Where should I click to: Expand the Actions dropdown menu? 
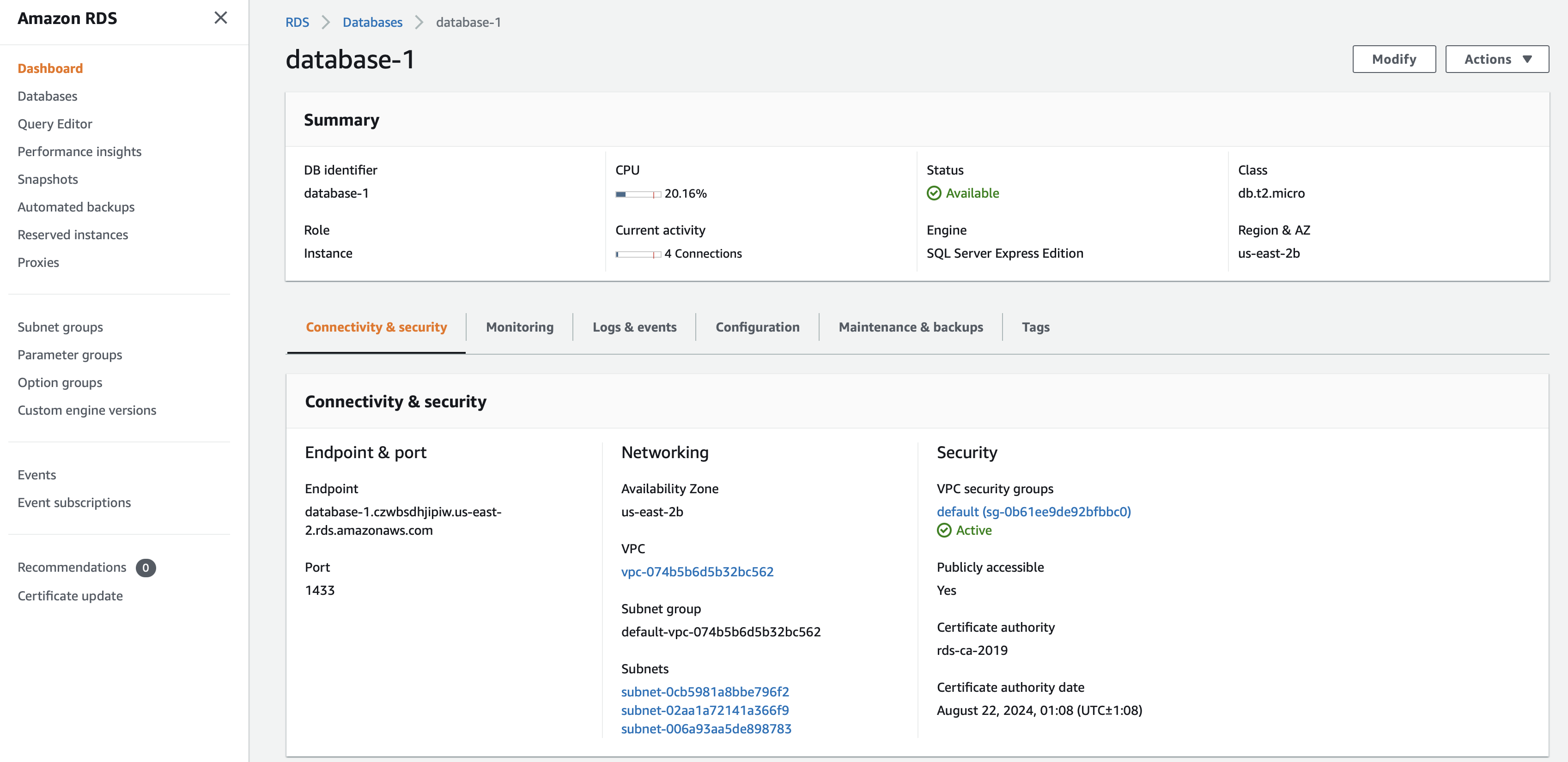point(1496,59)
